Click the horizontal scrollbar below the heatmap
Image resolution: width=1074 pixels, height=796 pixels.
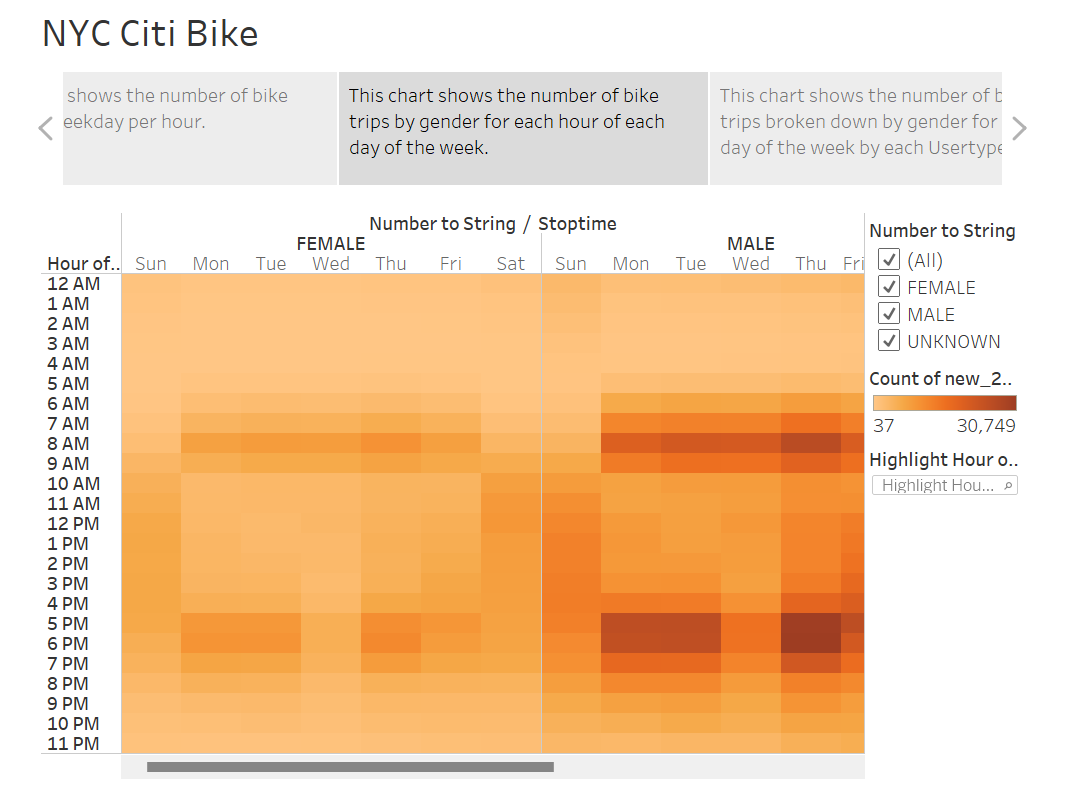click(x=352, y=767)
